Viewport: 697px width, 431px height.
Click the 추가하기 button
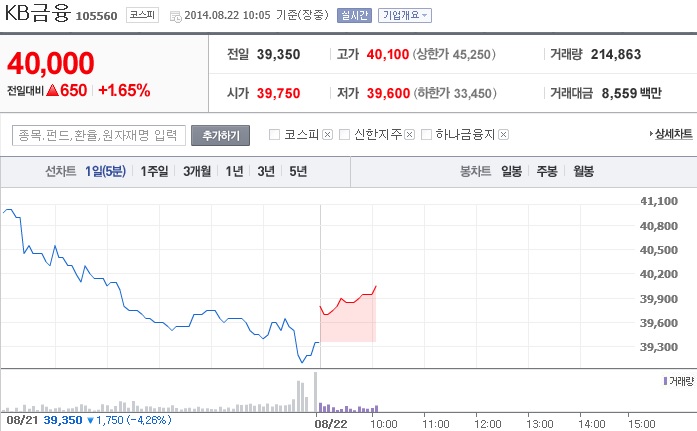(x=221, y=134)
